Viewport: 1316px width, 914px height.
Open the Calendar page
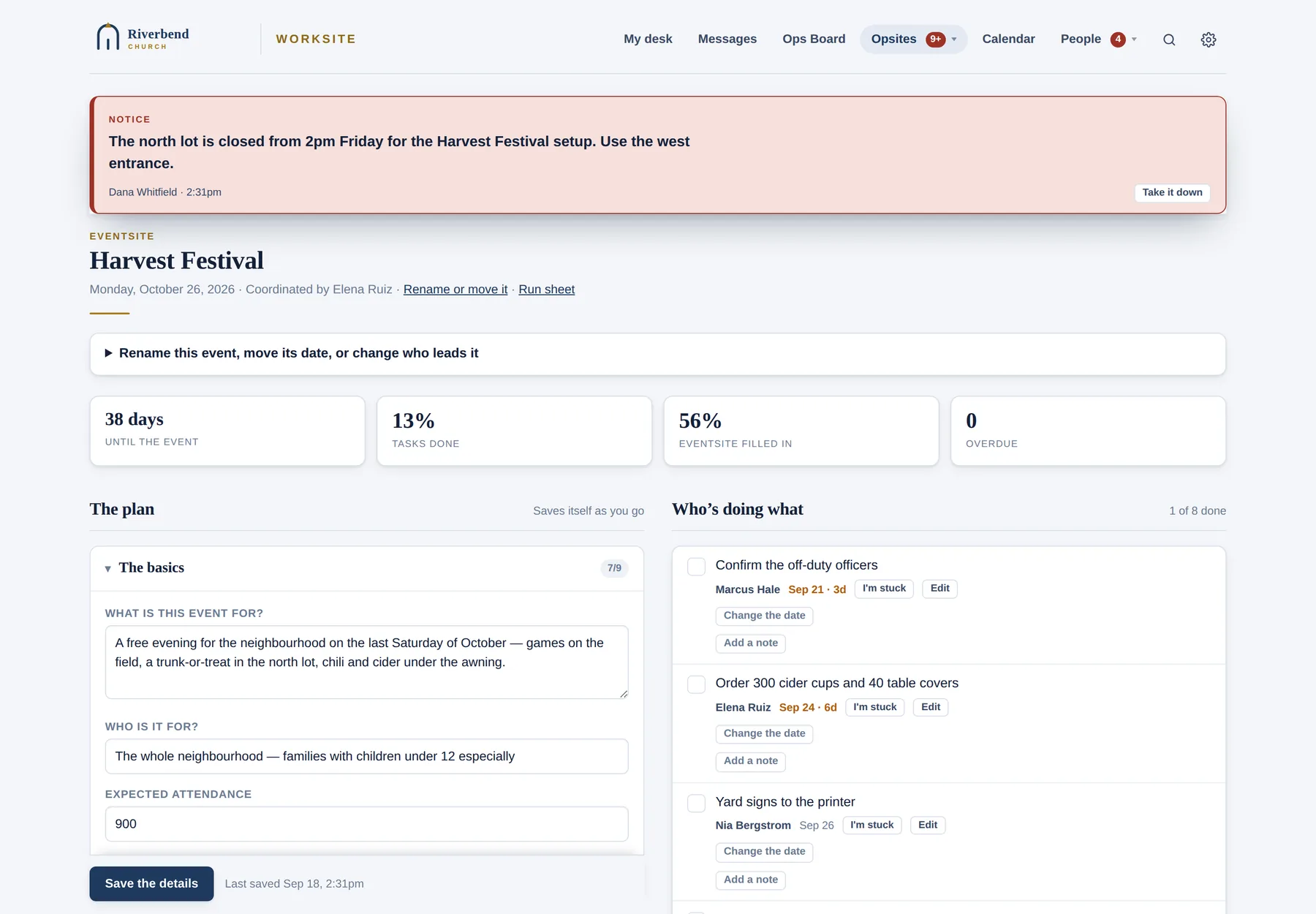[x=1008, y=39]
